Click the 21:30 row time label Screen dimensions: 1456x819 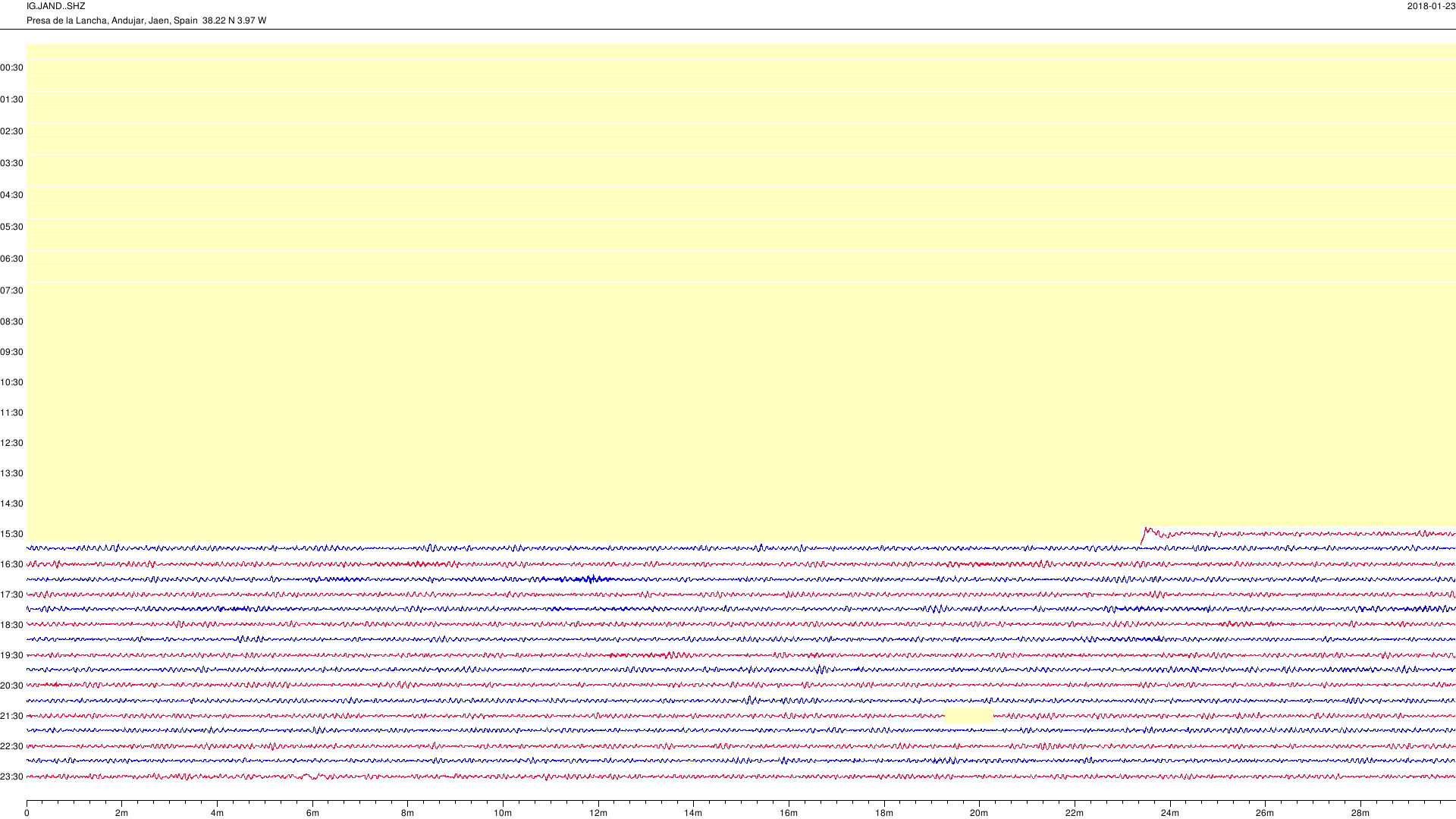(11, 716)
